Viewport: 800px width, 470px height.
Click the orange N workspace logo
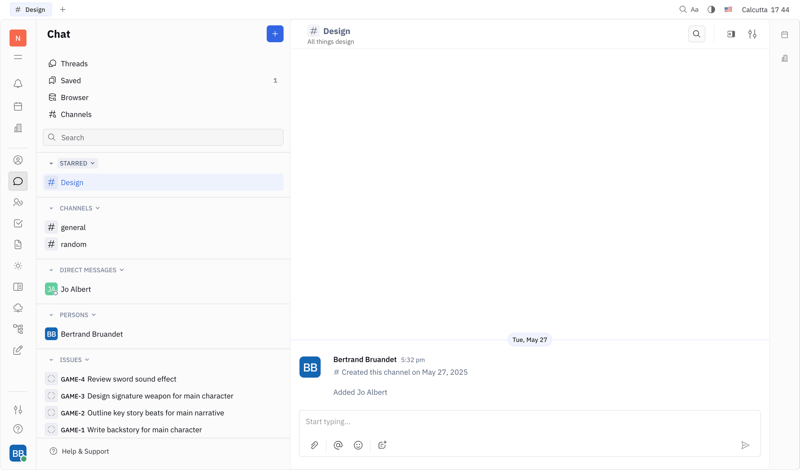(18, 38)
